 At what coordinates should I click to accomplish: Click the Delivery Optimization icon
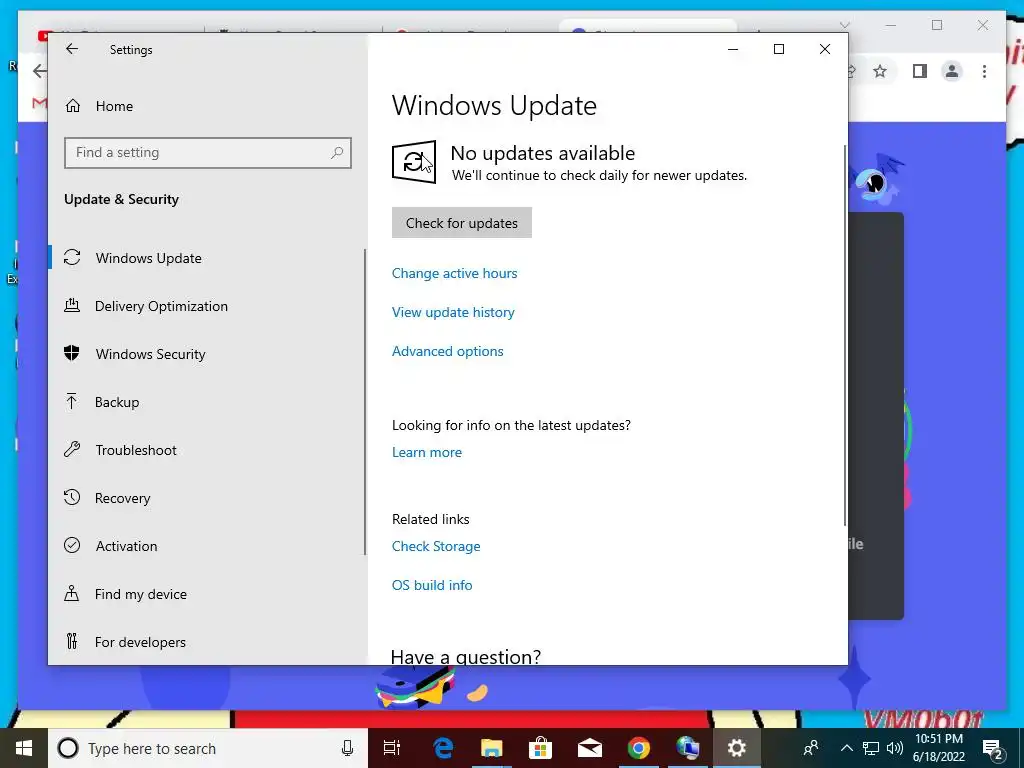click(72, 305)
